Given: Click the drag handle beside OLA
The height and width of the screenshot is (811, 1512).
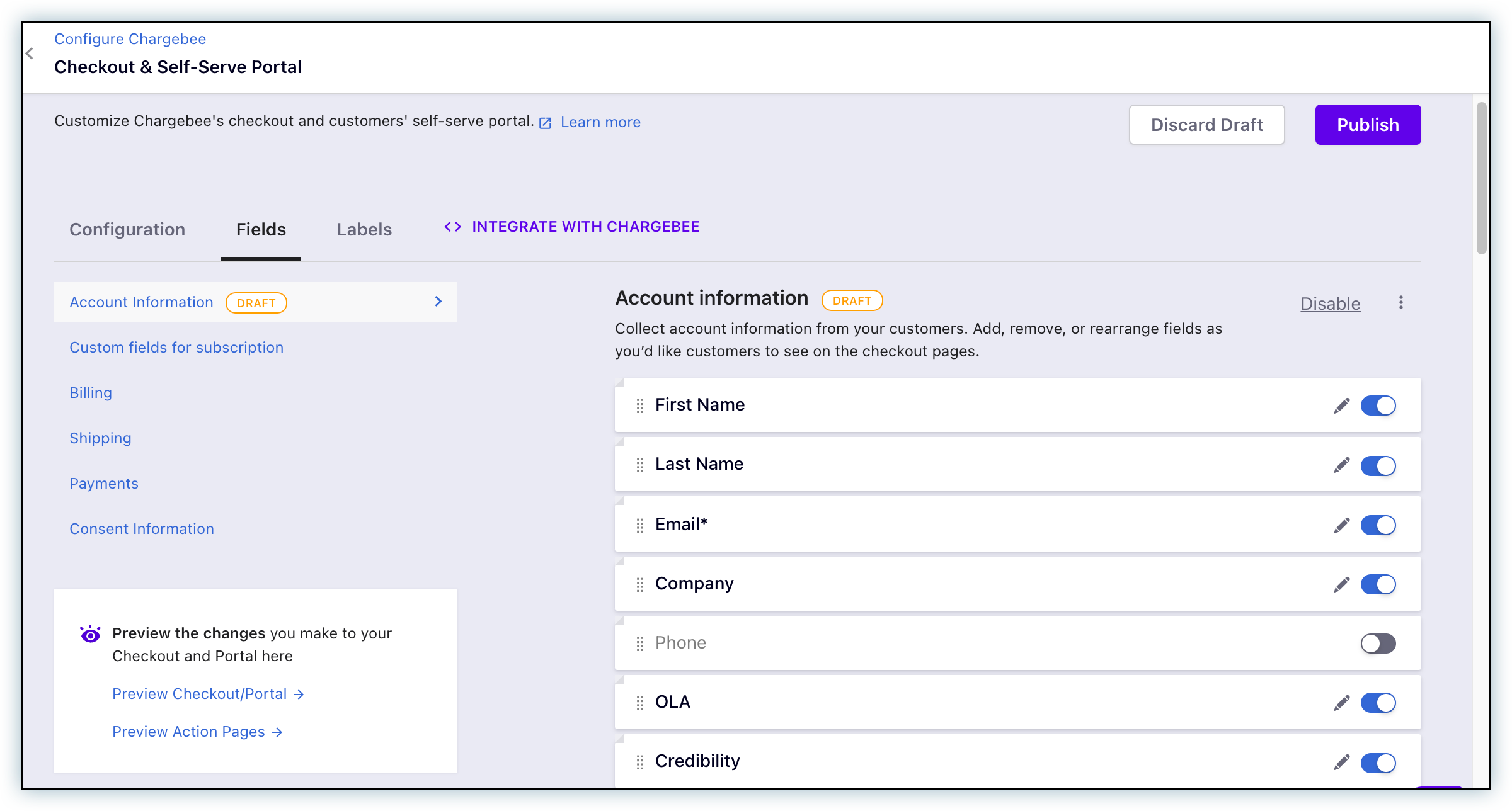Looking at the screenshot, I should pos(640,703).
